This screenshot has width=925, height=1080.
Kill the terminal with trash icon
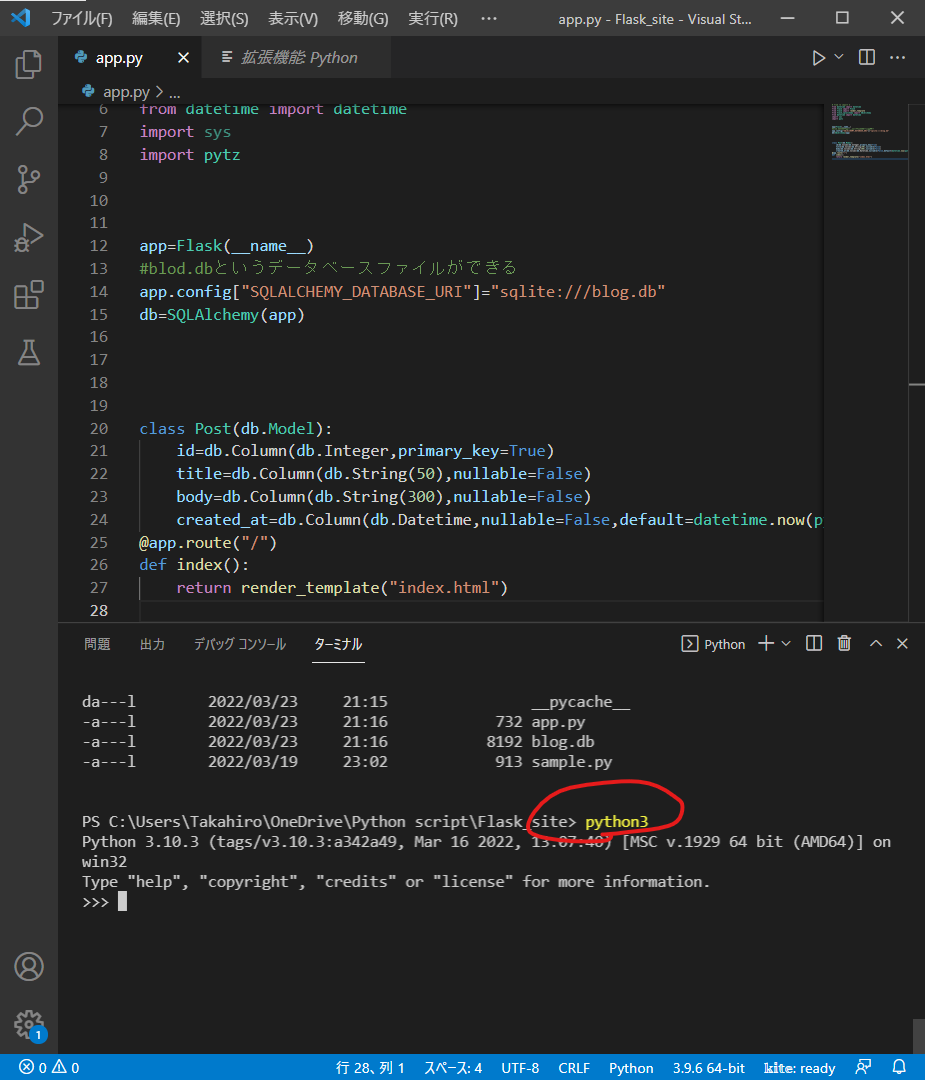pyautogui.click(x=844, y=643)
